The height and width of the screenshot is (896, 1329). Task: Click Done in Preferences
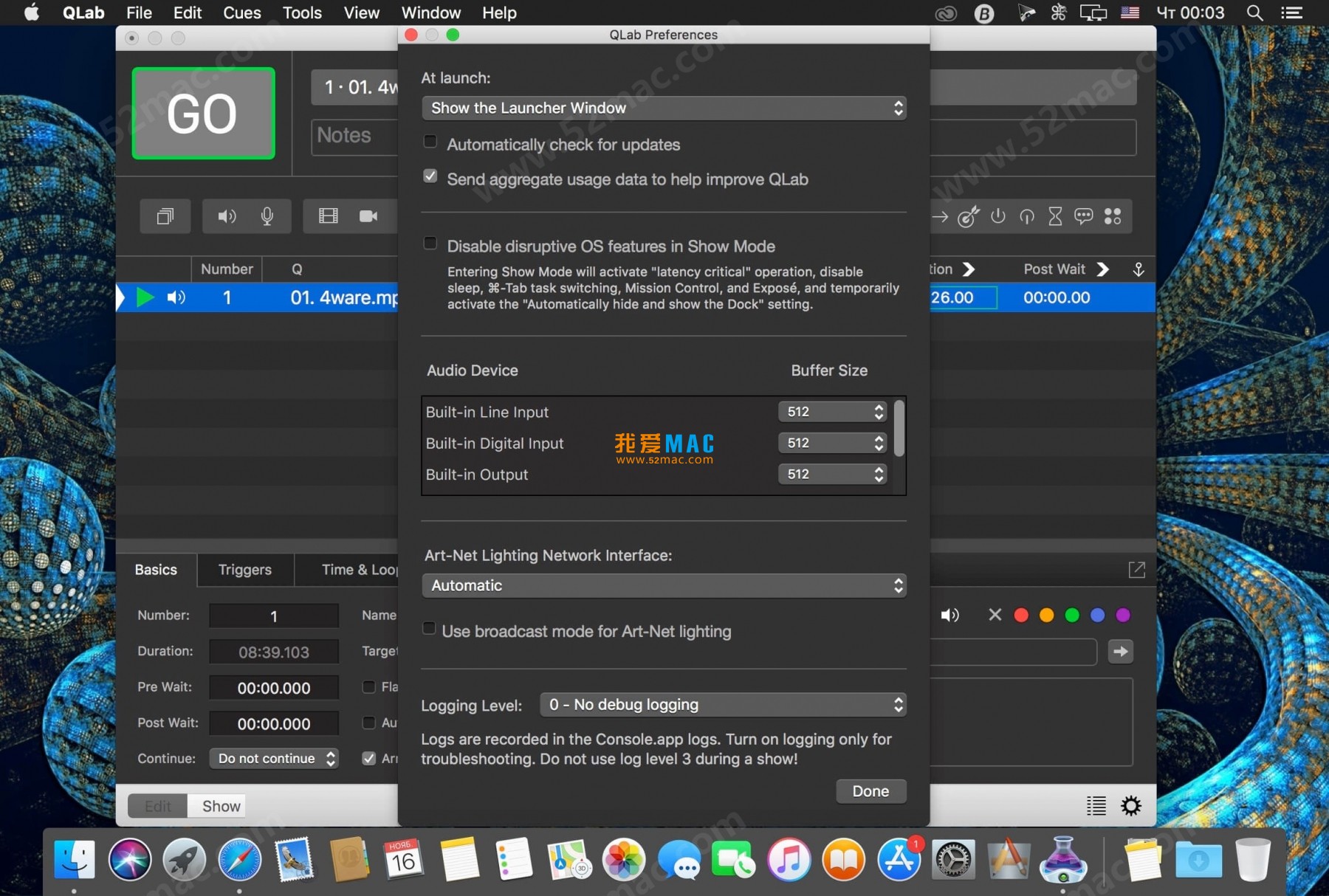[871, 791]
